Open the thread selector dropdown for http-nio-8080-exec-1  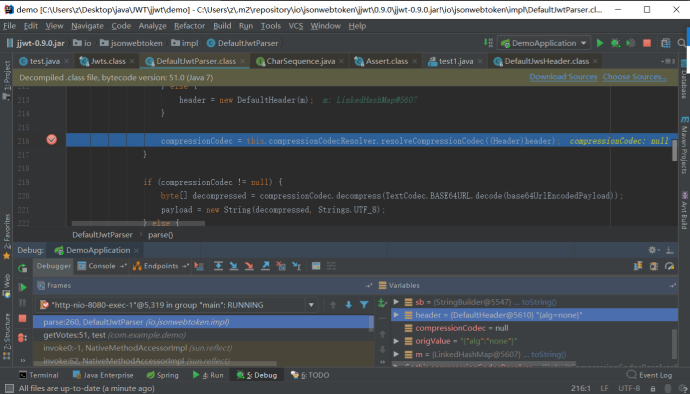pos(311,305)
